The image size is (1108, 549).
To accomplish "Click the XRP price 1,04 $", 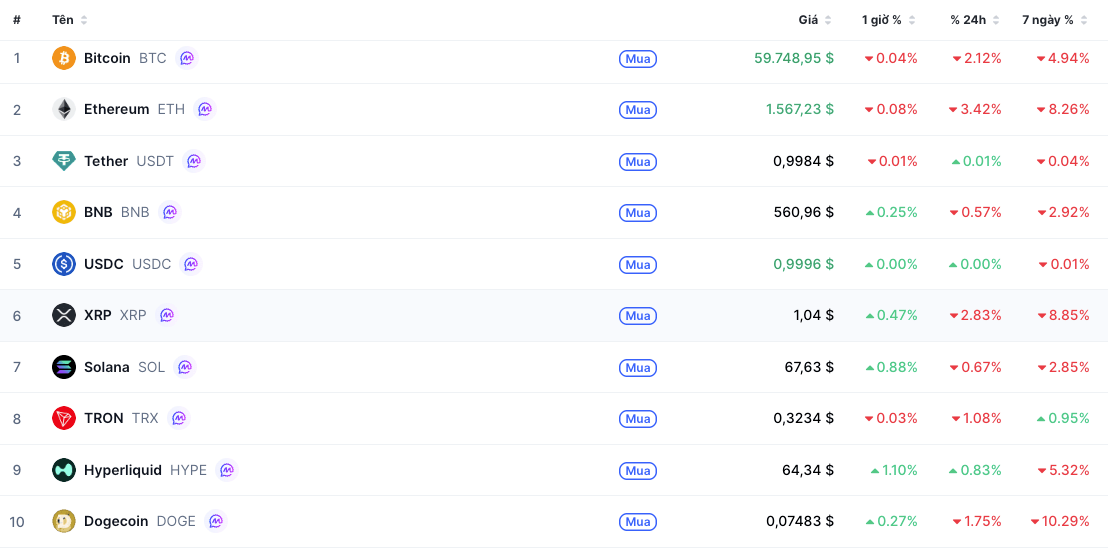I will [813, 315].
